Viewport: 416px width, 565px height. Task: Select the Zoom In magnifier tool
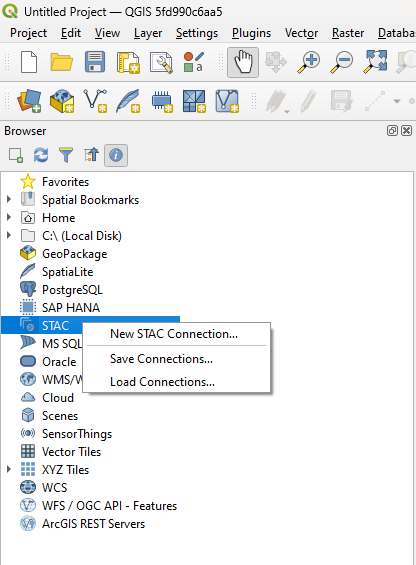pos(309,62)
